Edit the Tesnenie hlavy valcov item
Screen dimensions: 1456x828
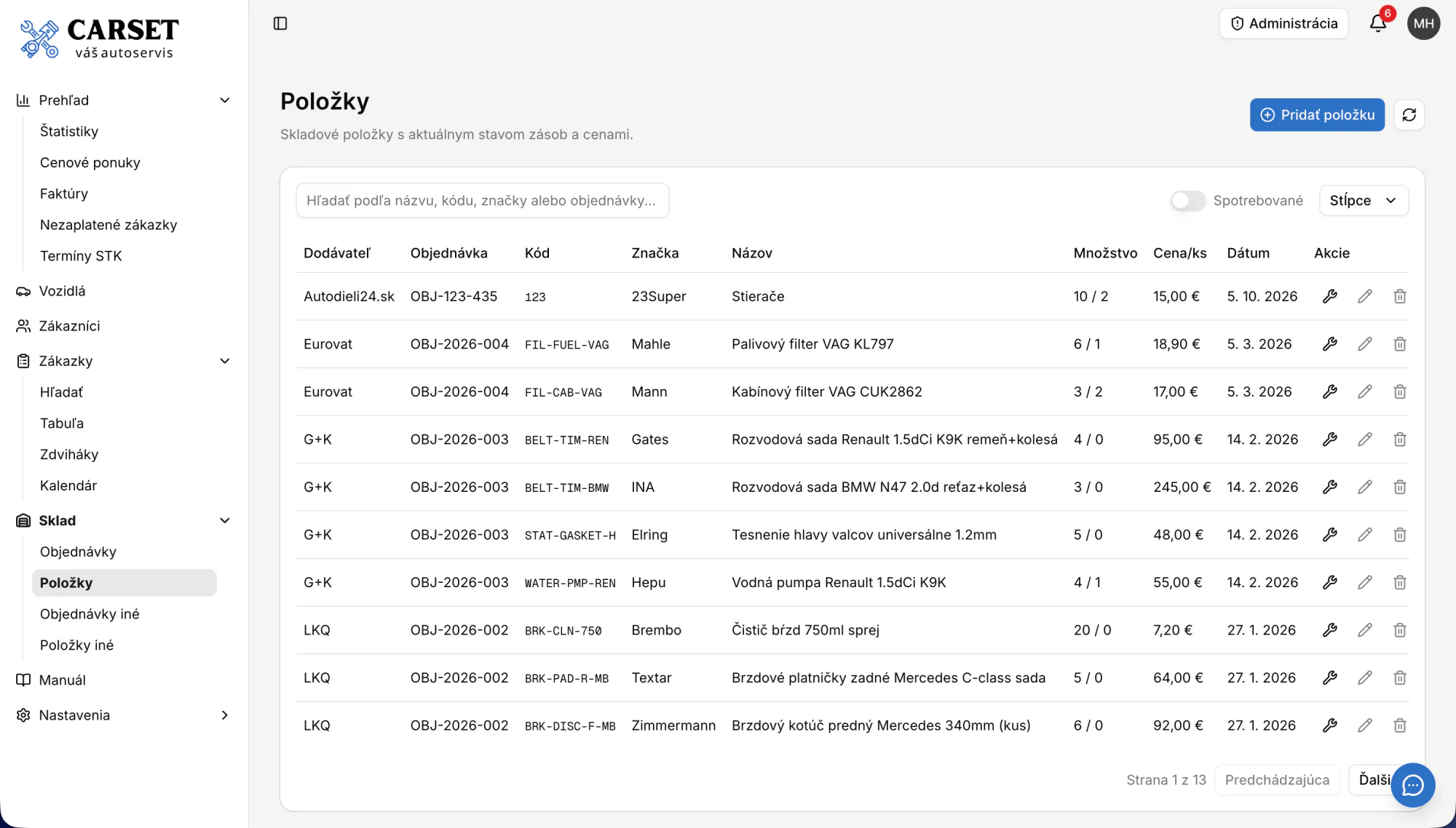(1365, 535)
